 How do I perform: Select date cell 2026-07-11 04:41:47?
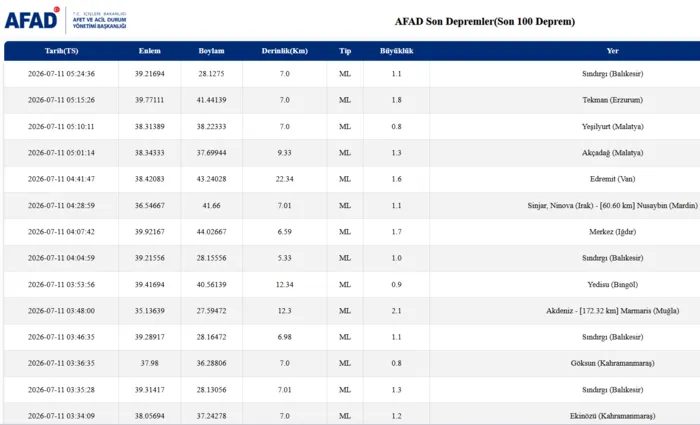(x=61, y=179)
